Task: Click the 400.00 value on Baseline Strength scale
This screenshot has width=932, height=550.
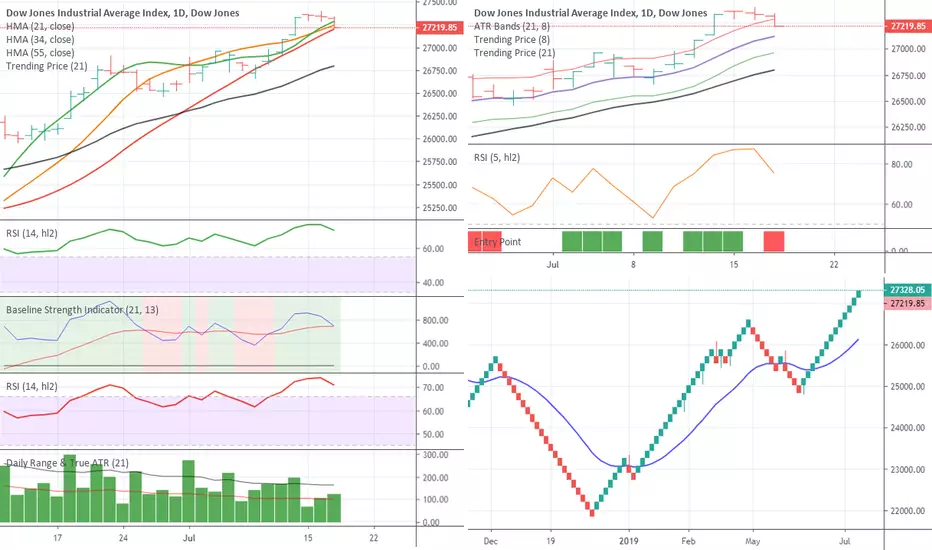Action: click(436, 343)
